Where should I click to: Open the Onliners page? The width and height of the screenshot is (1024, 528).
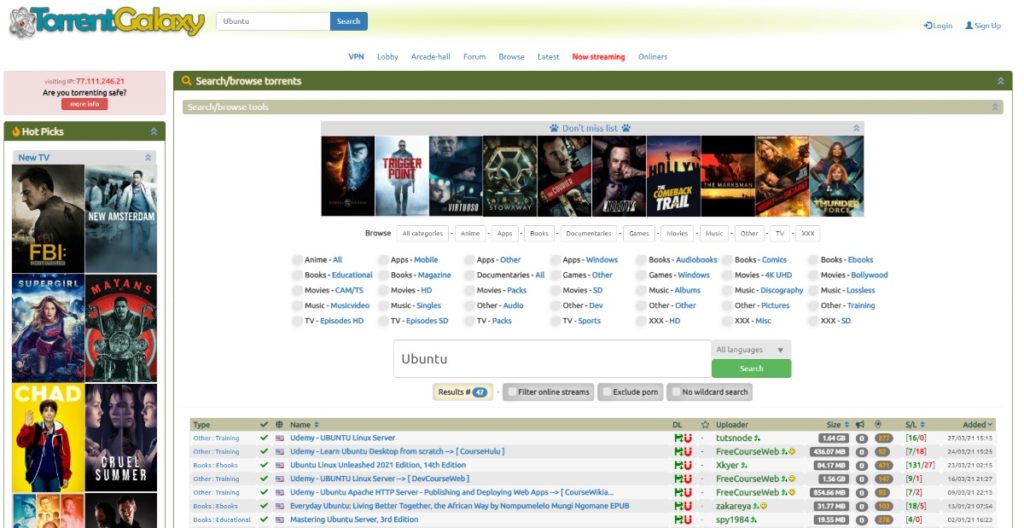coord(652,57)
